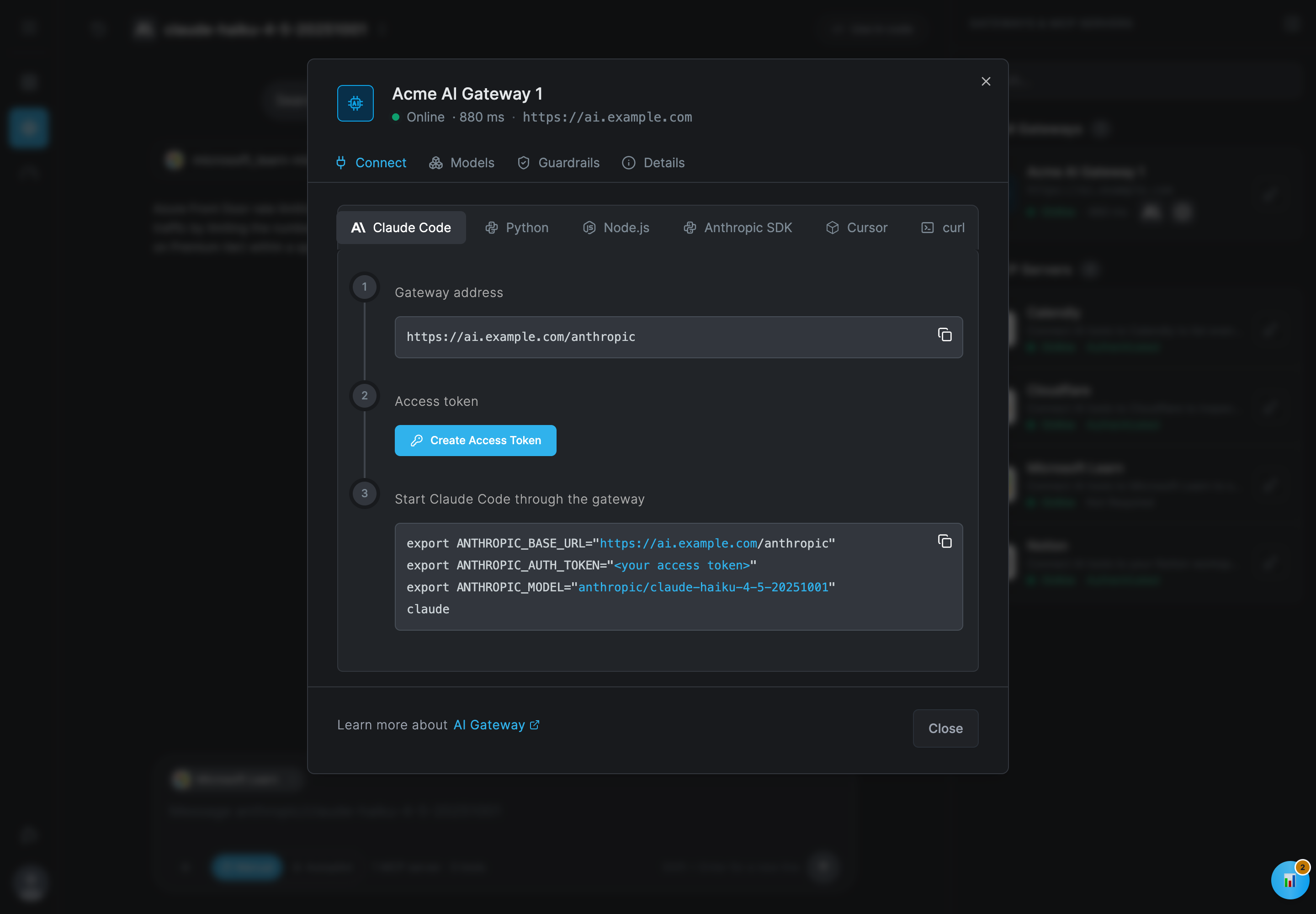The width and height of the screenshot is (1316, 914).
Task: Select the Anthropic SDK snippet tab
Action: pos(738,227)
